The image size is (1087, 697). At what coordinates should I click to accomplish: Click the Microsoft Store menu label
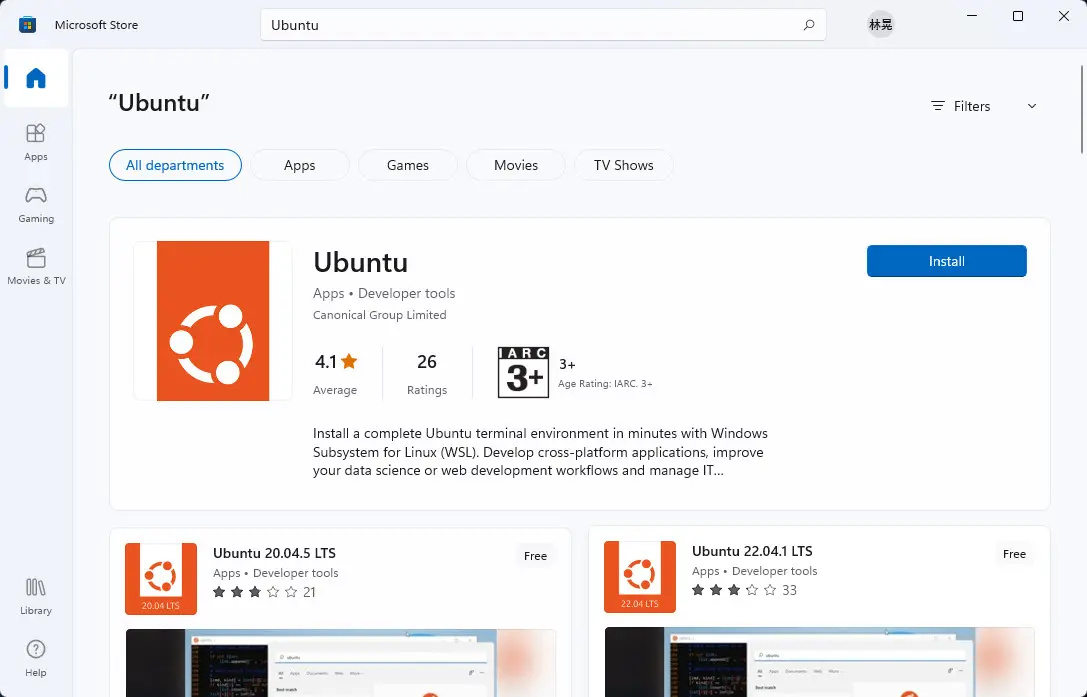[96, 24]
